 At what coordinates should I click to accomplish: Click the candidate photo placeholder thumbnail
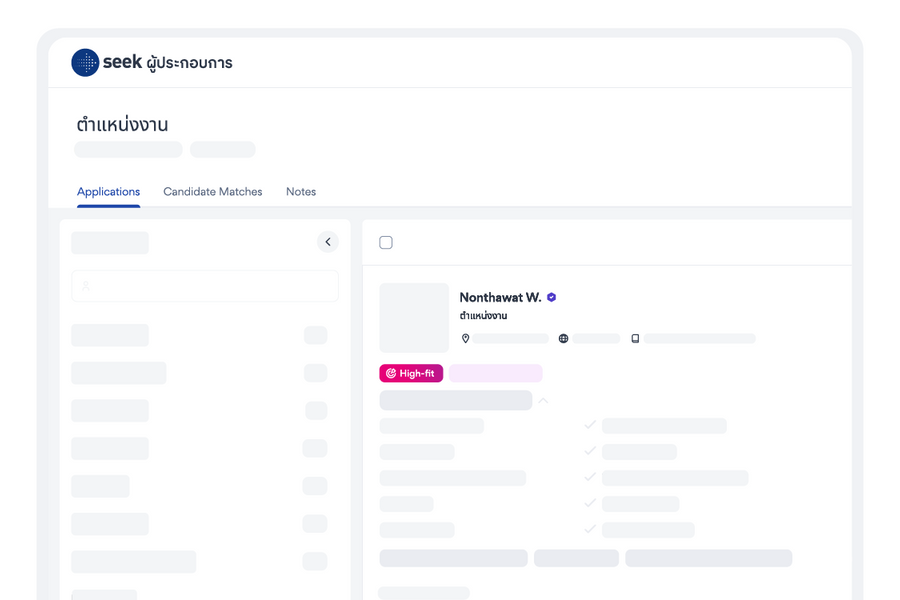coord(414,318)
